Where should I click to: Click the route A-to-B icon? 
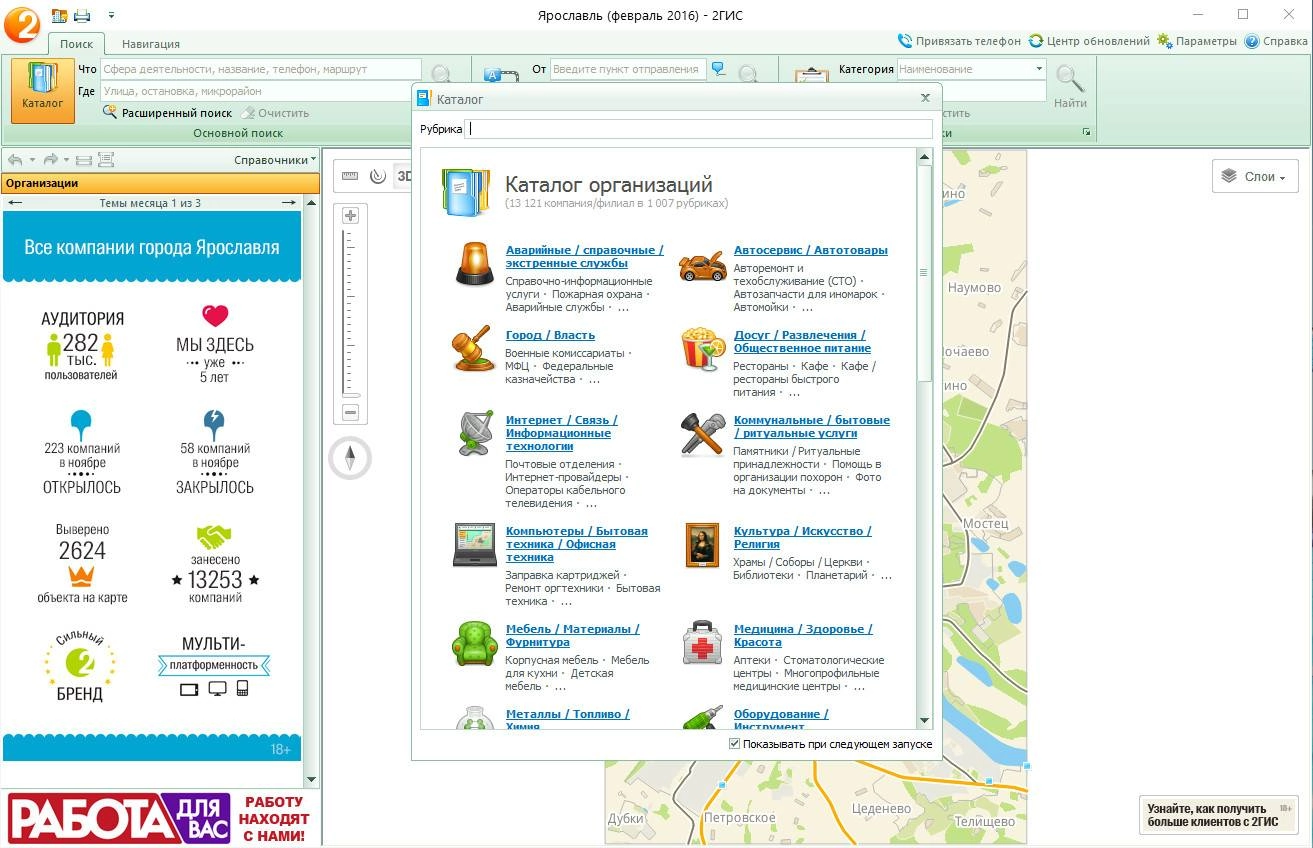pyautogui.click(x=500, y=74)
